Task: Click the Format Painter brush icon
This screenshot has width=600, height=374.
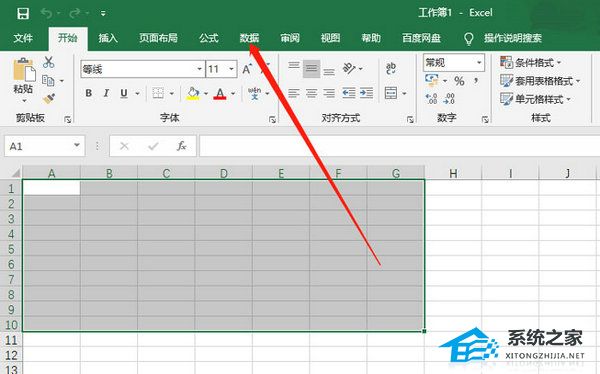Action: tap(49, 99)
